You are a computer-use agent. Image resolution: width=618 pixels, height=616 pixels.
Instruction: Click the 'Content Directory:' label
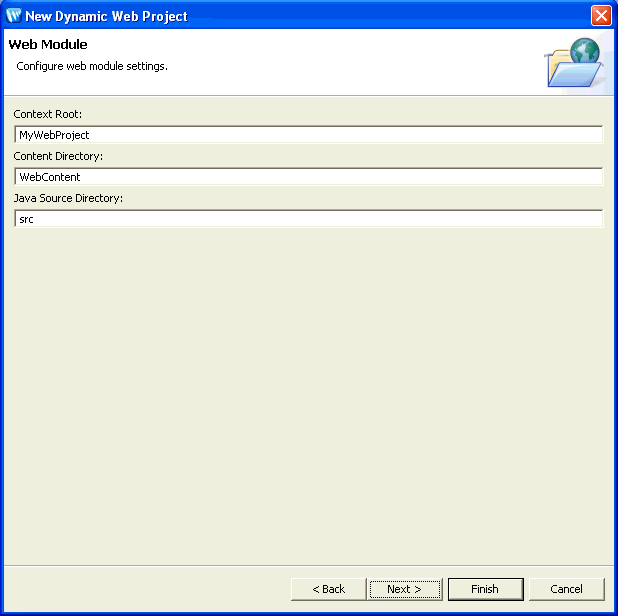click(x=58, y=156)
